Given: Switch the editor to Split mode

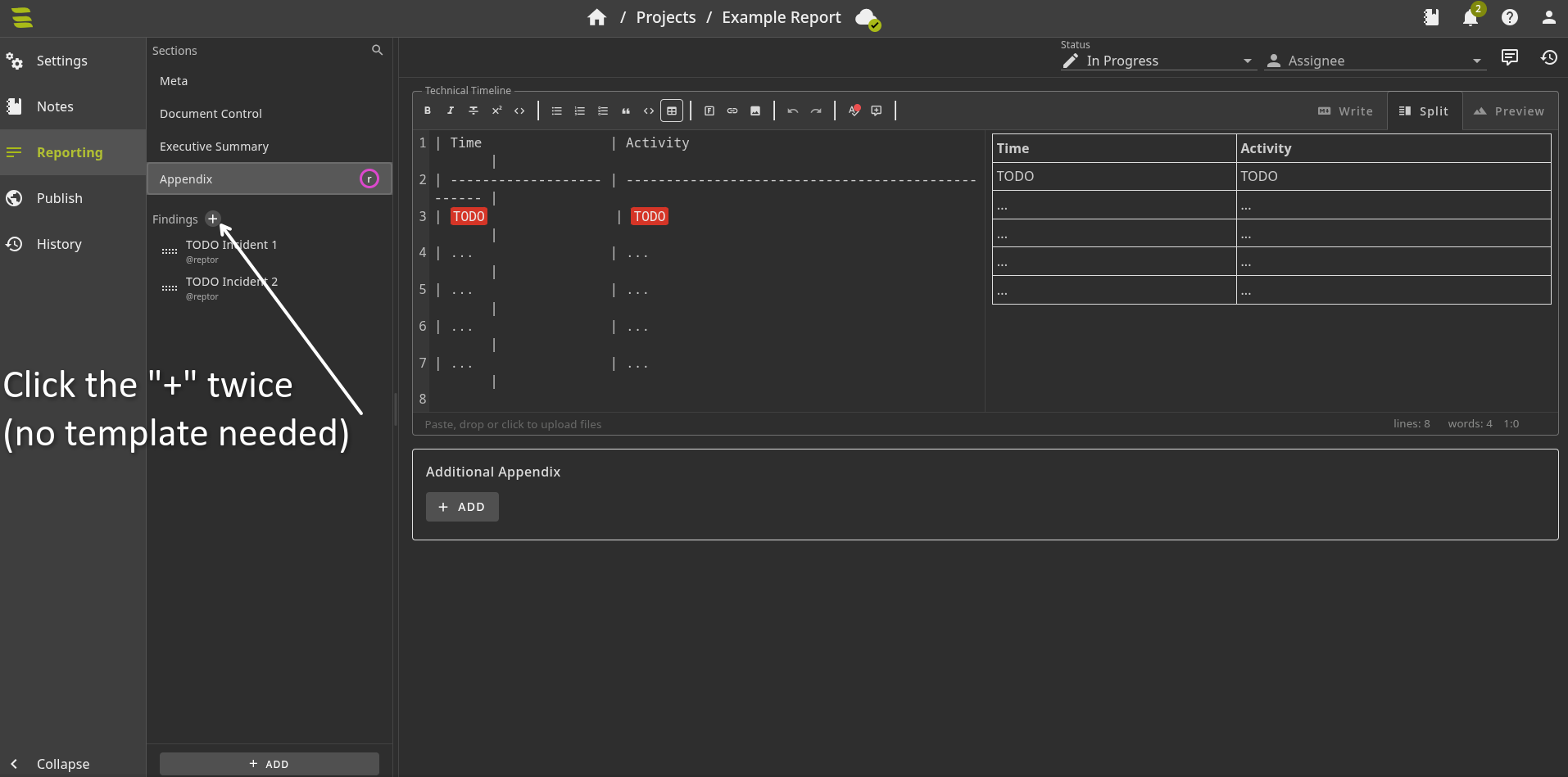Looking at the screenshot, I should (1424, 111).
